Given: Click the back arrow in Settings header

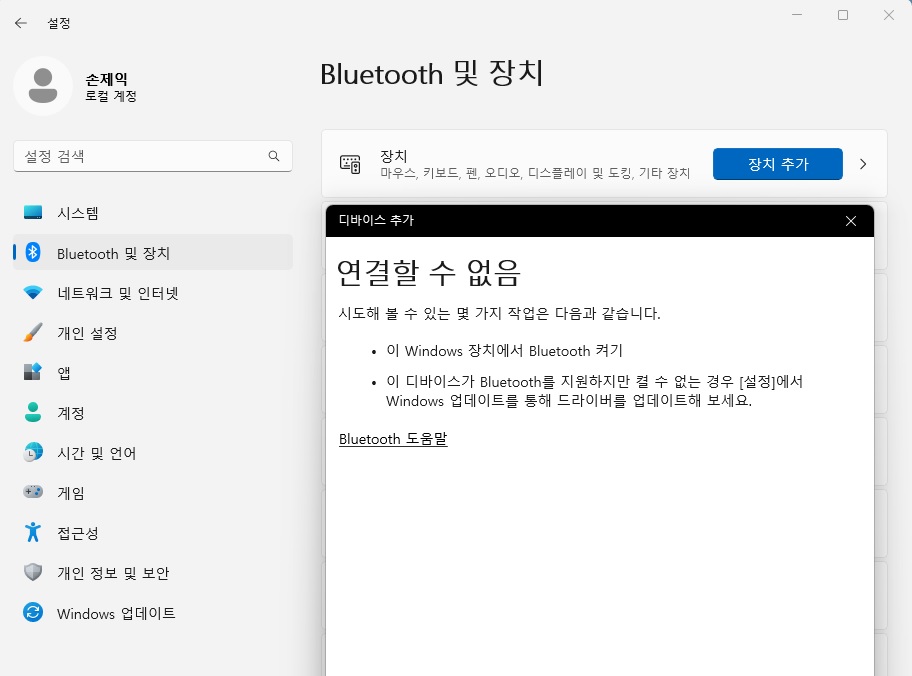Looking at the screenshot, I should coord(21,23).
